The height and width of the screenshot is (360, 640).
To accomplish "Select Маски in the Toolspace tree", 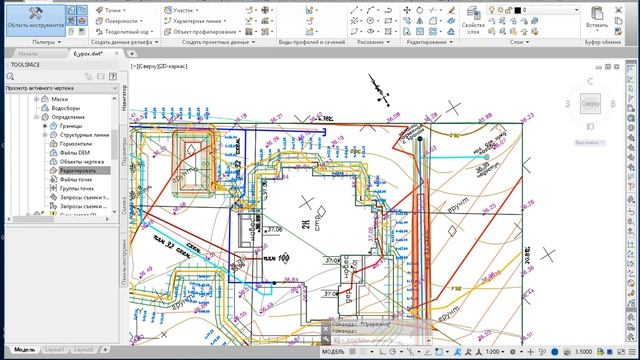I will [60, 99].
